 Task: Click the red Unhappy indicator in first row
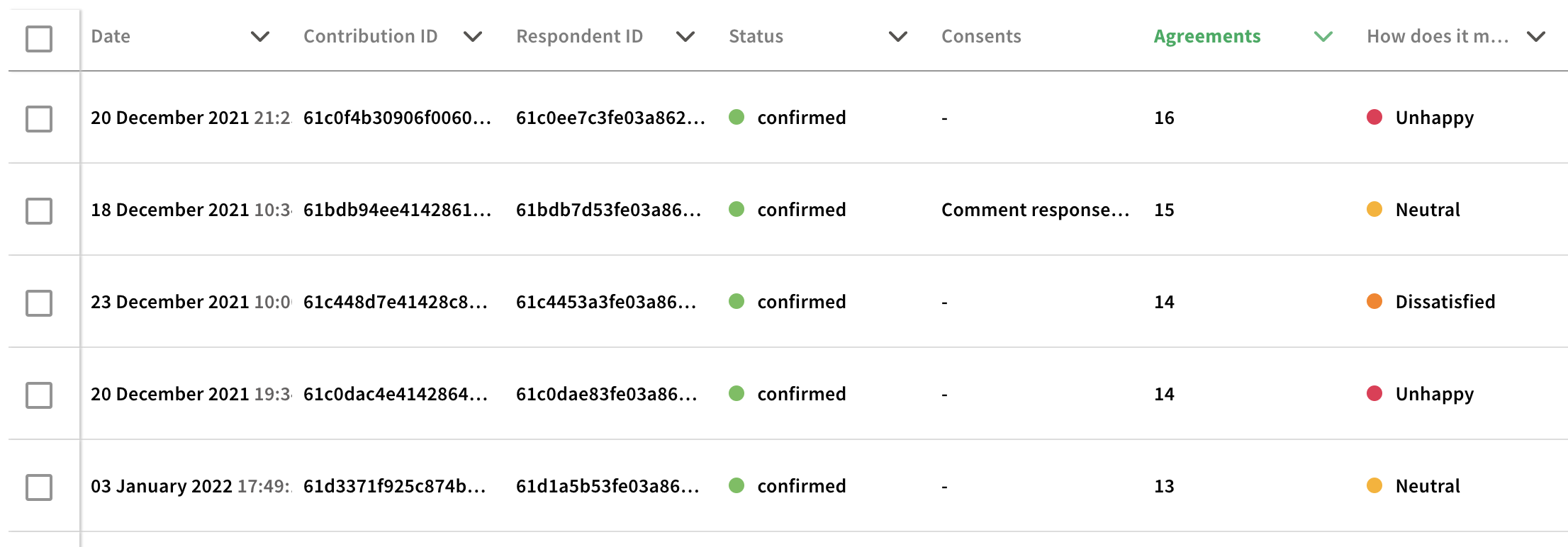point(1374,117)
